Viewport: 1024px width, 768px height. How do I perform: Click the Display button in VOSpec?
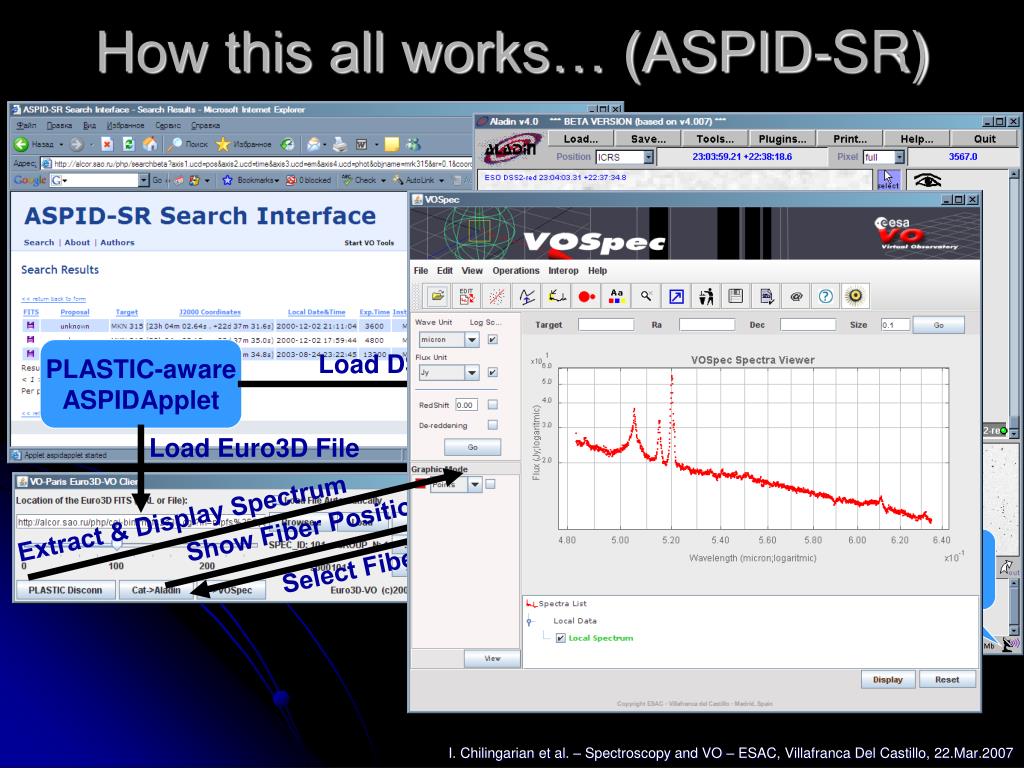[888, 679]
